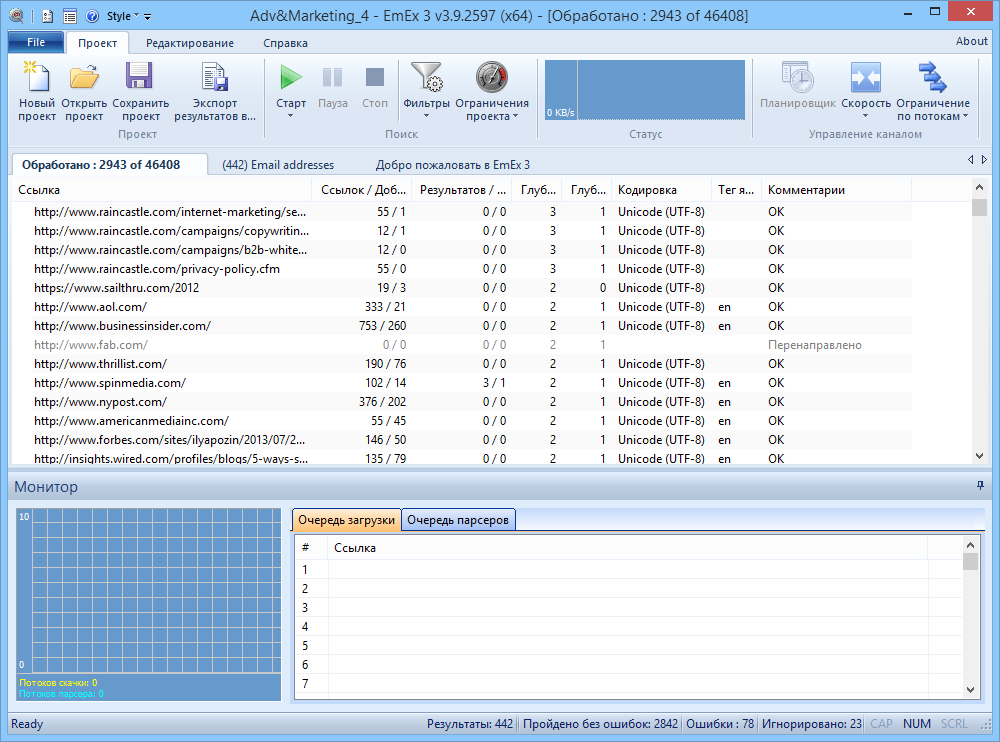Open the Справка ribbon tab
Viewport: 1000px width, 742px height.
click(x=285, y=43)
